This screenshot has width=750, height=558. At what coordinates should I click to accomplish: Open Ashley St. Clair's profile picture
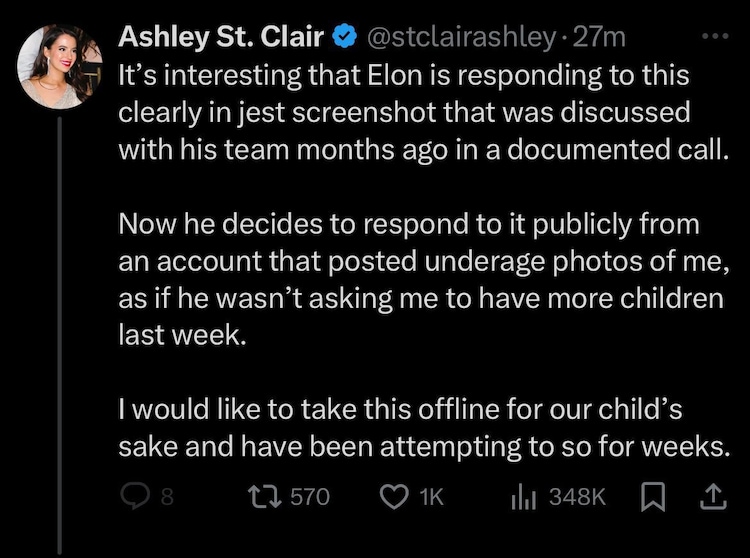pos(60,65)
